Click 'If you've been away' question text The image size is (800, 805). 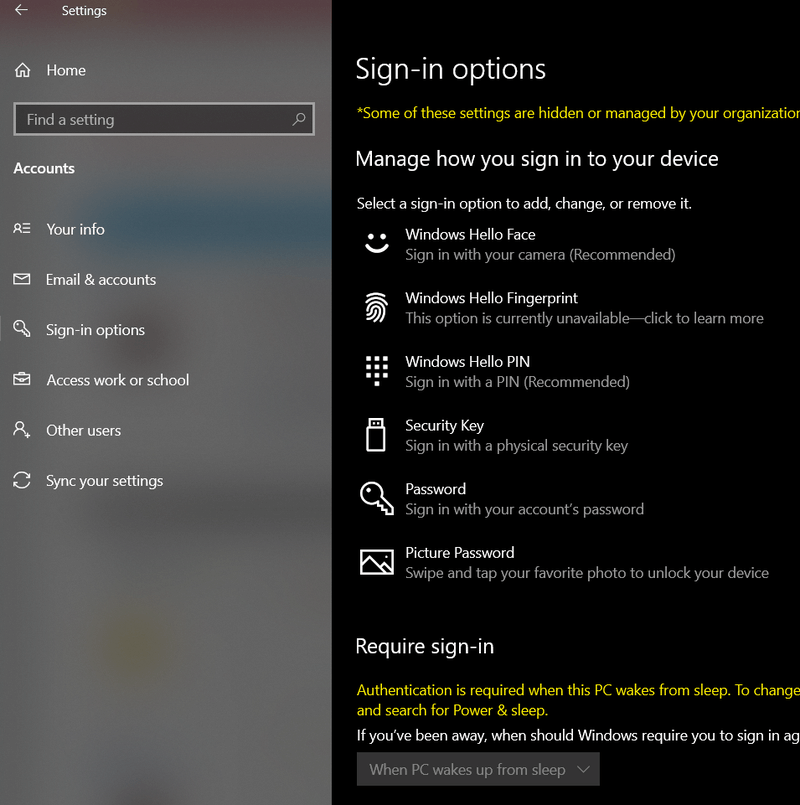tap(578, 736)
